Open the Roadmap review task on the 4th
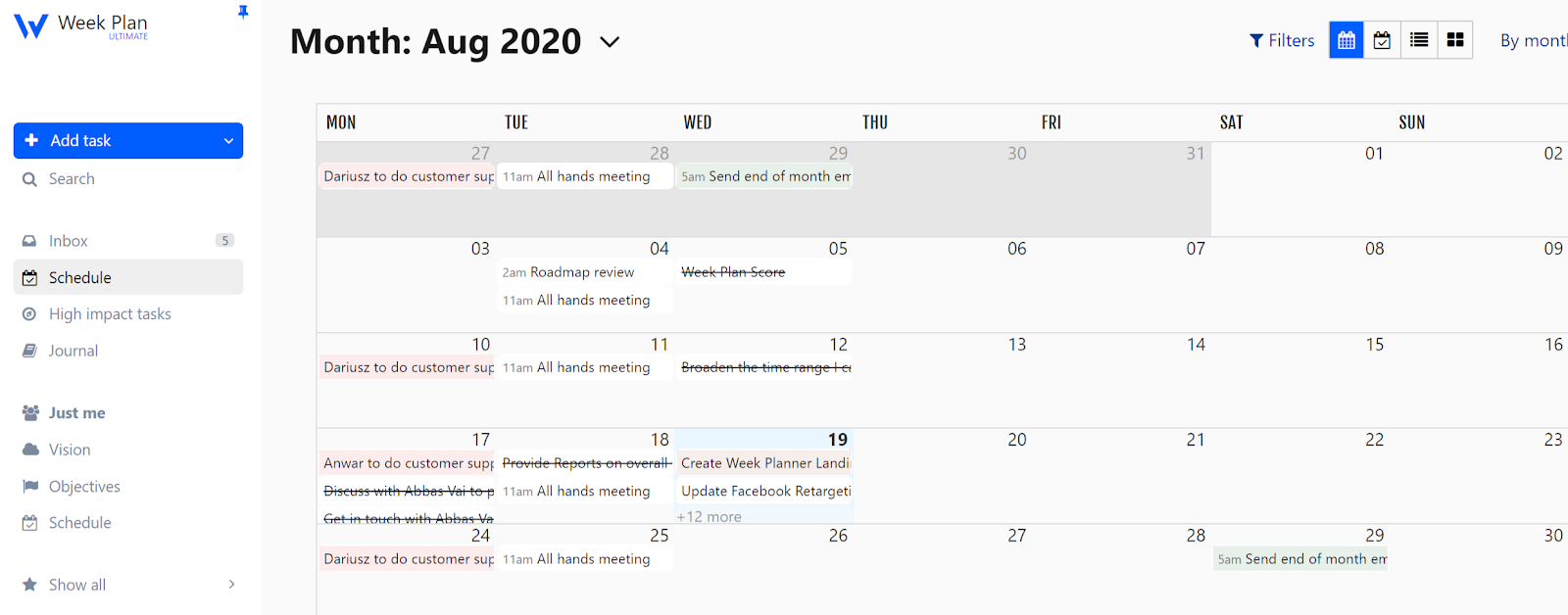Viewport: 1568px width, 615px height. pos(582,272)
